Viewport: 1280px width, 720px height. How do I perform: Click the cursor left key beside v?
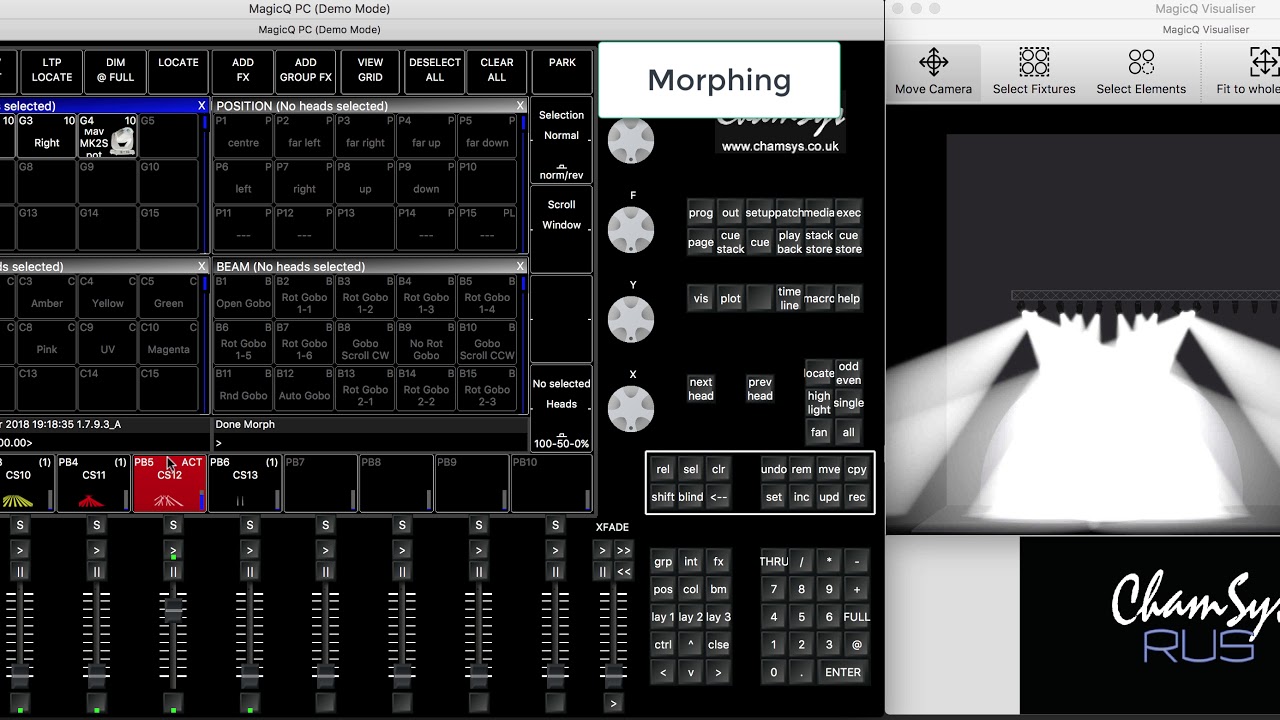[x=663, y=673]
